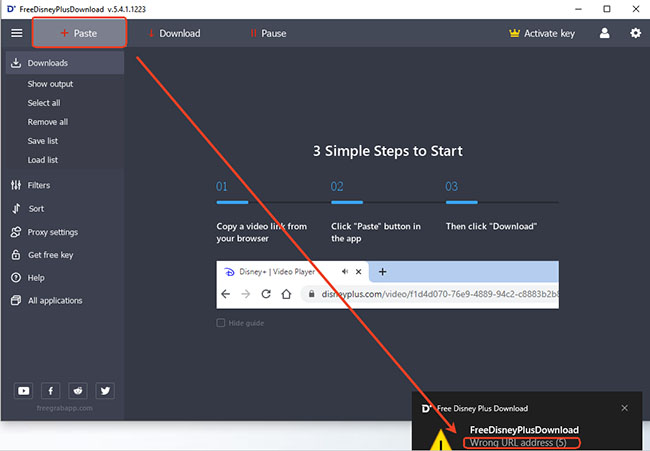Click the Proxy settings icon
The height and width of the screenshot is (451, 650).
click(16, 232)
